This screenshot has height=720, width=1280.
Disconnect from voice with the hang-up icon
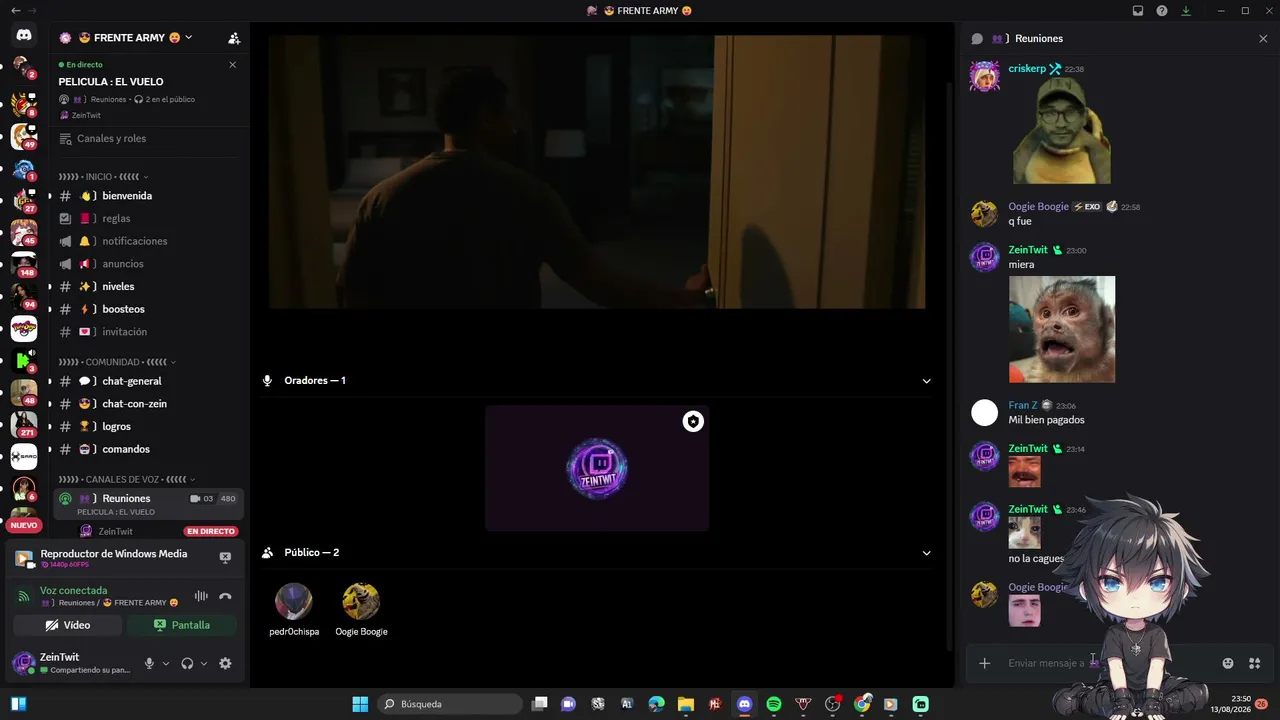tap(225, 596)
